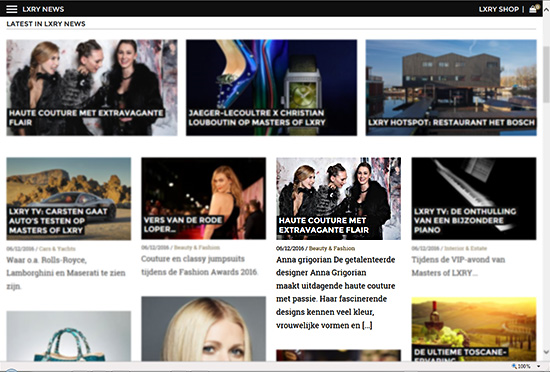Open De onthulling van een bijzondere piano article

474,199
